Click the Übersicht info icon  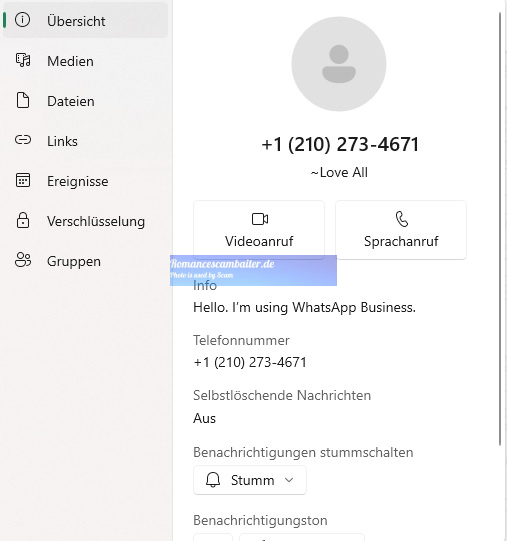click(22, 20)
